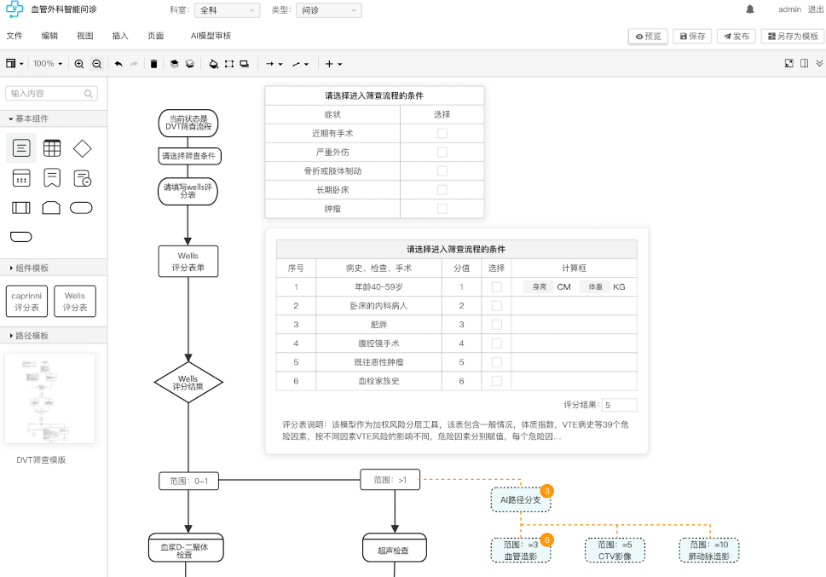Click the 预览 preview button

[x=648, y=36]
